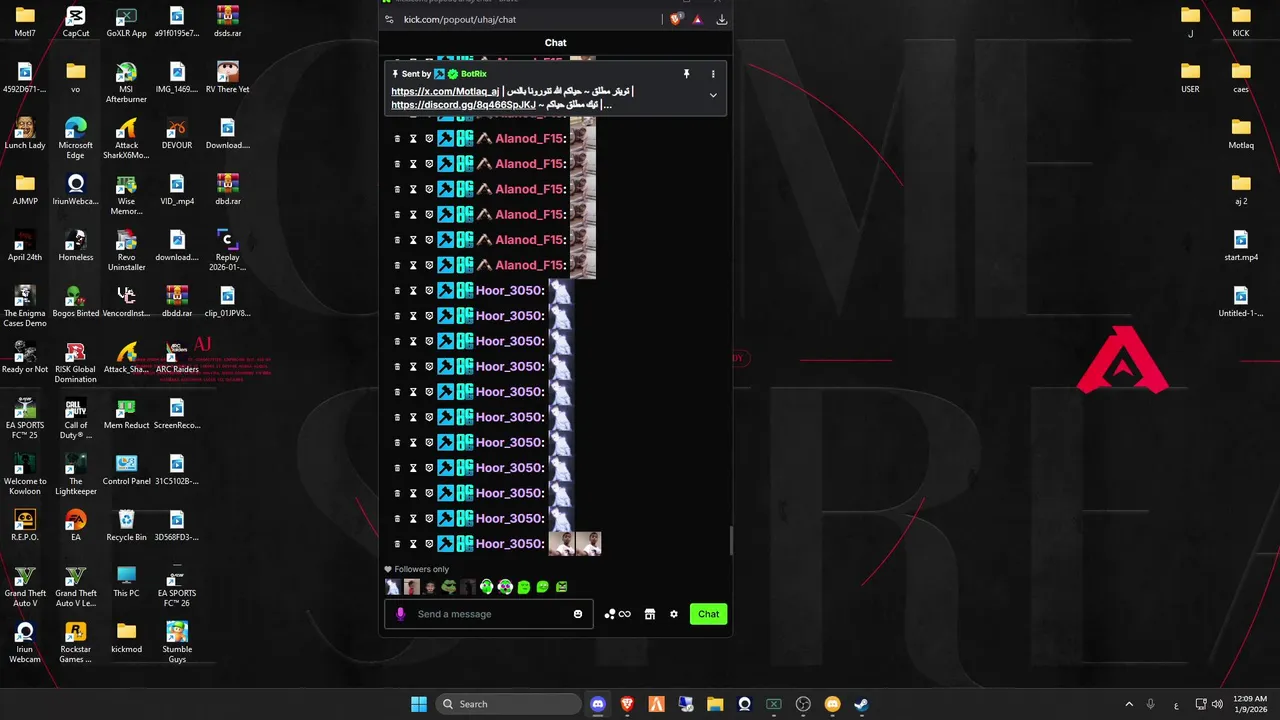Select the kickmod folder on desktop

point(126,637)
